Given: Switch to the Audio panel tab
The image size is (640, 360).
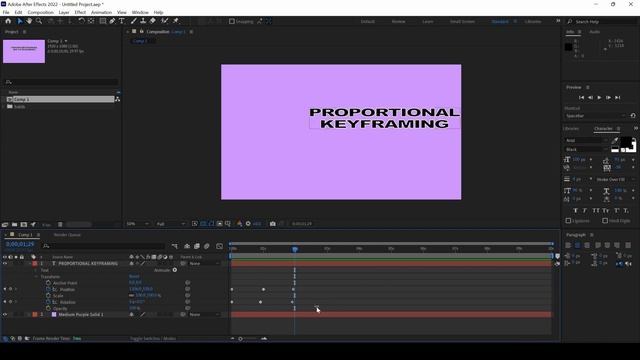Looking at the screenshot, I should click(x=595, y=32).
